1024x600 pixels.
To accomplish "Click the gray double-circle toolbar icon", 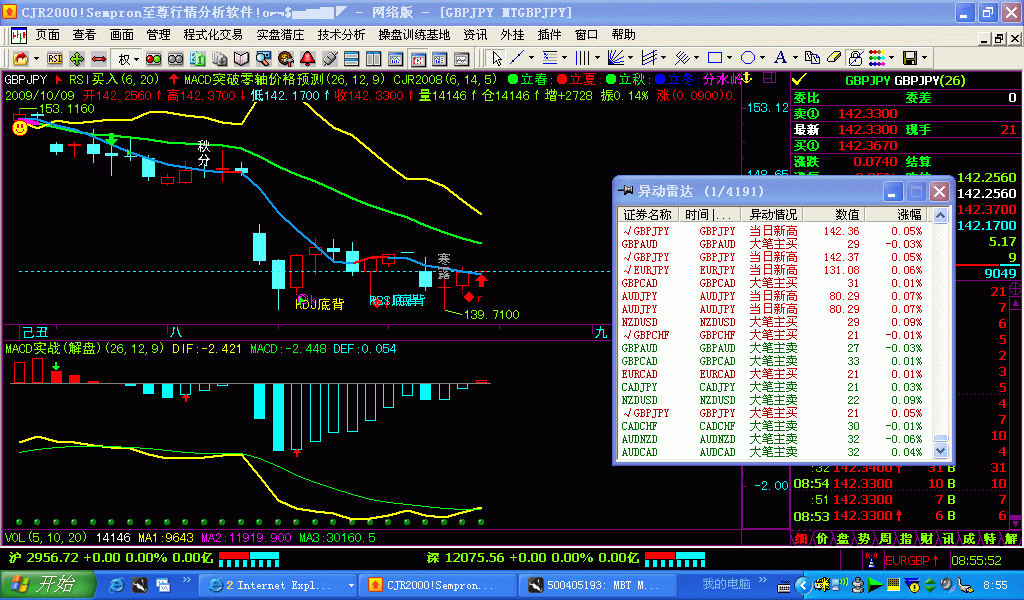I will [175, 59].
